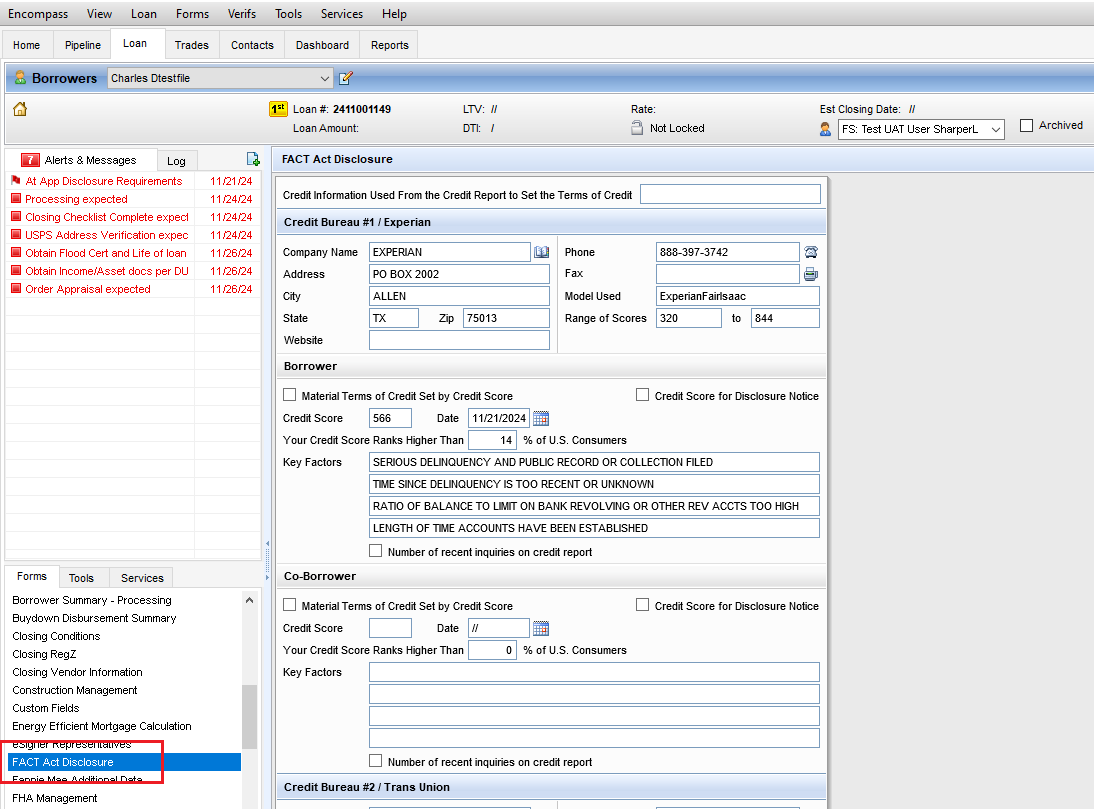This screenshot has height=809, width=1094.
Task: Open the Help menu
Action: pos(394,14)
